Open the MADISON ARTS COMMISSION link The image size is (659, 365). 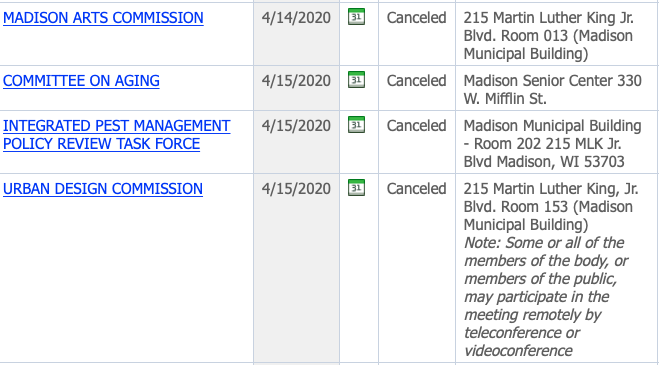[103, 18]
